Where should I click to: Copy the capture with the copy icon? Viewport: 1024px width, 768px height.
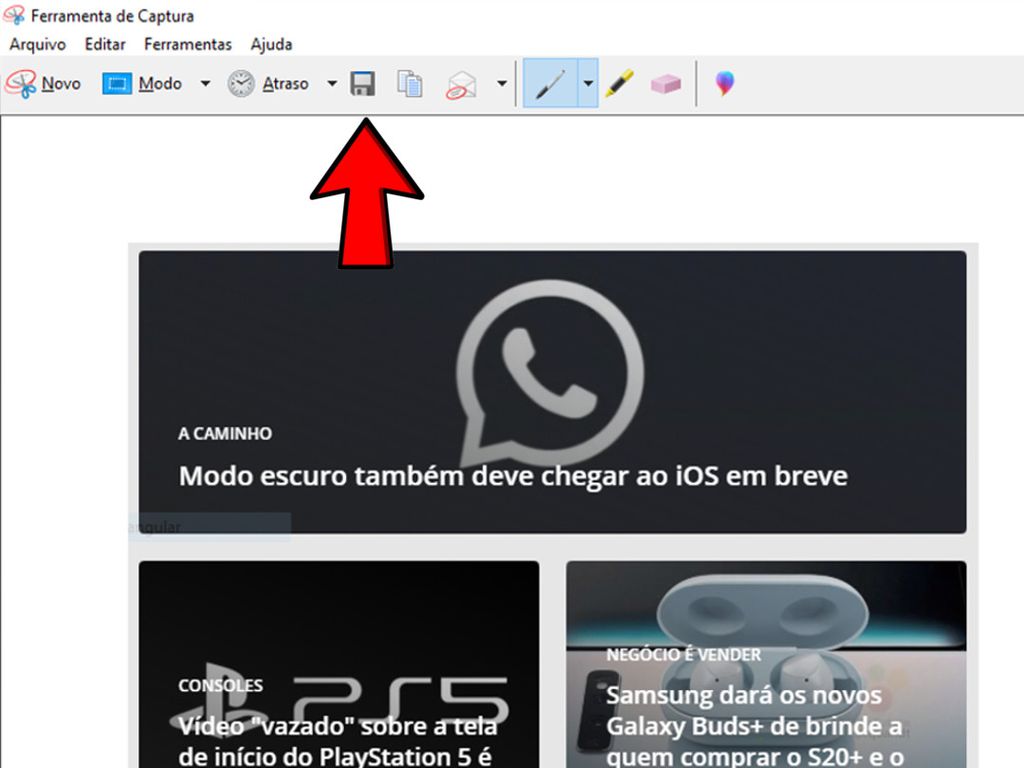[x=409, y=84]
